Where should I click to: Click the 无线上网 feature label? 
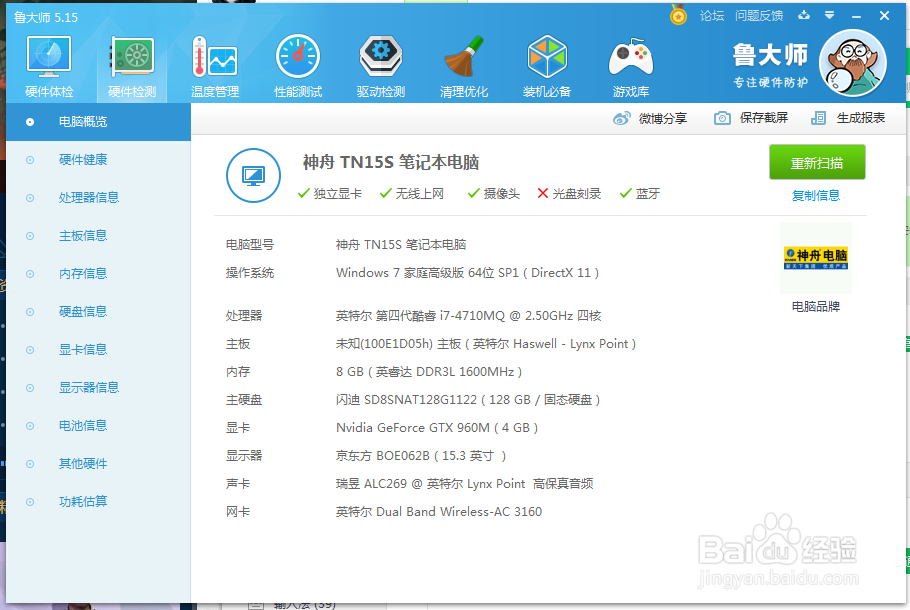point(420,194)
